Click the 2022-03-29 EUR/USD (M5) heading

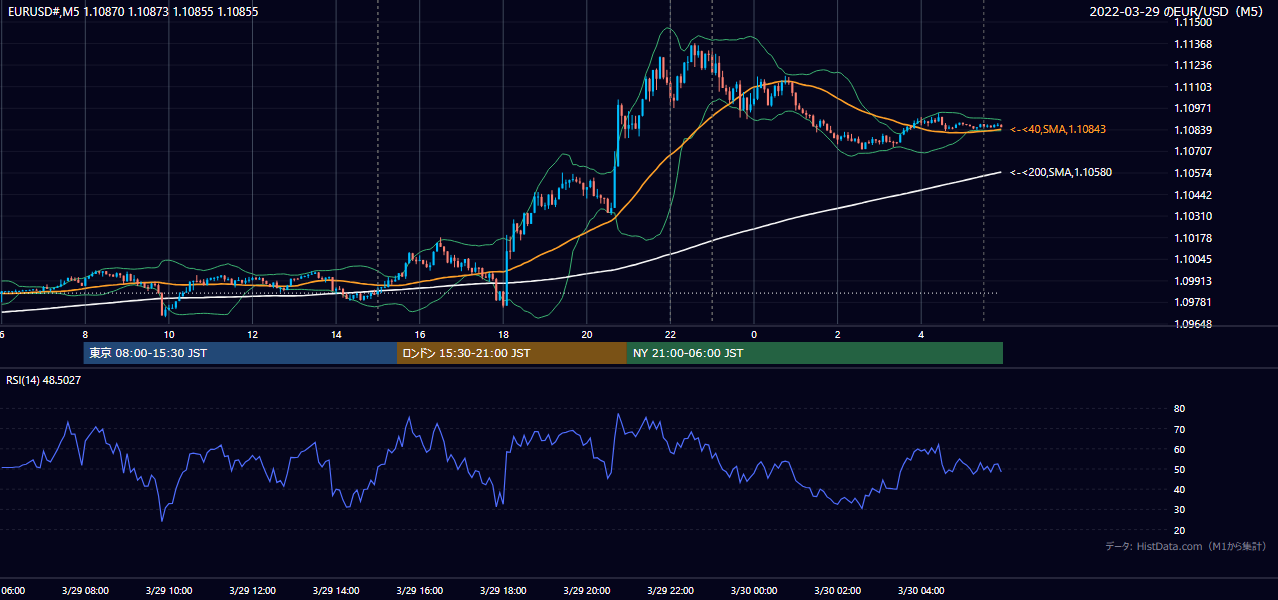pyautogui.click(x=1178, y=12)
